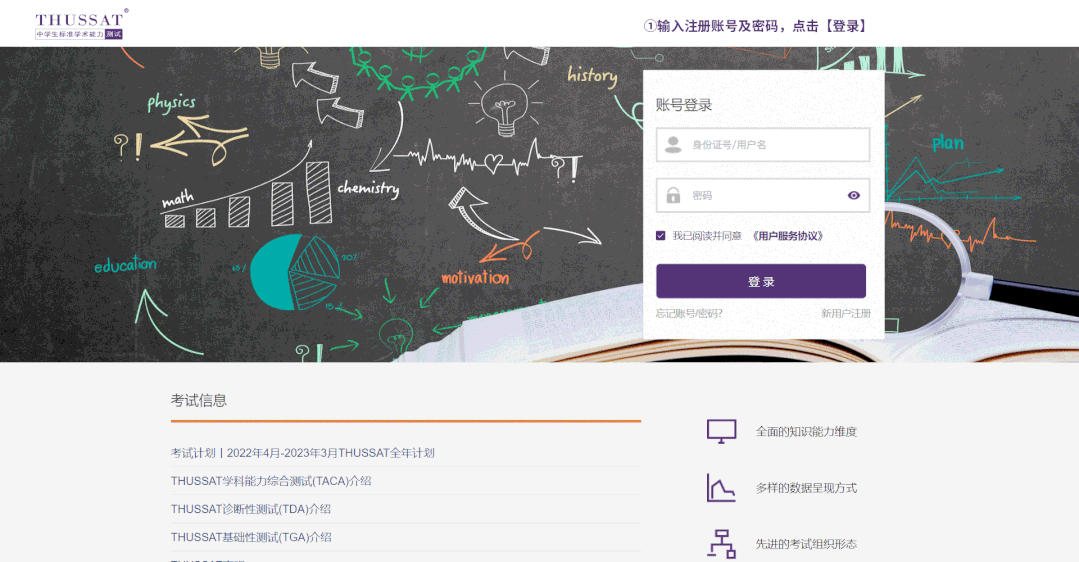The image size is (1079, 562).
Task: Click the hierarchy icon beside 先进的考试组织形态
Action: click(x=721, y=544)
